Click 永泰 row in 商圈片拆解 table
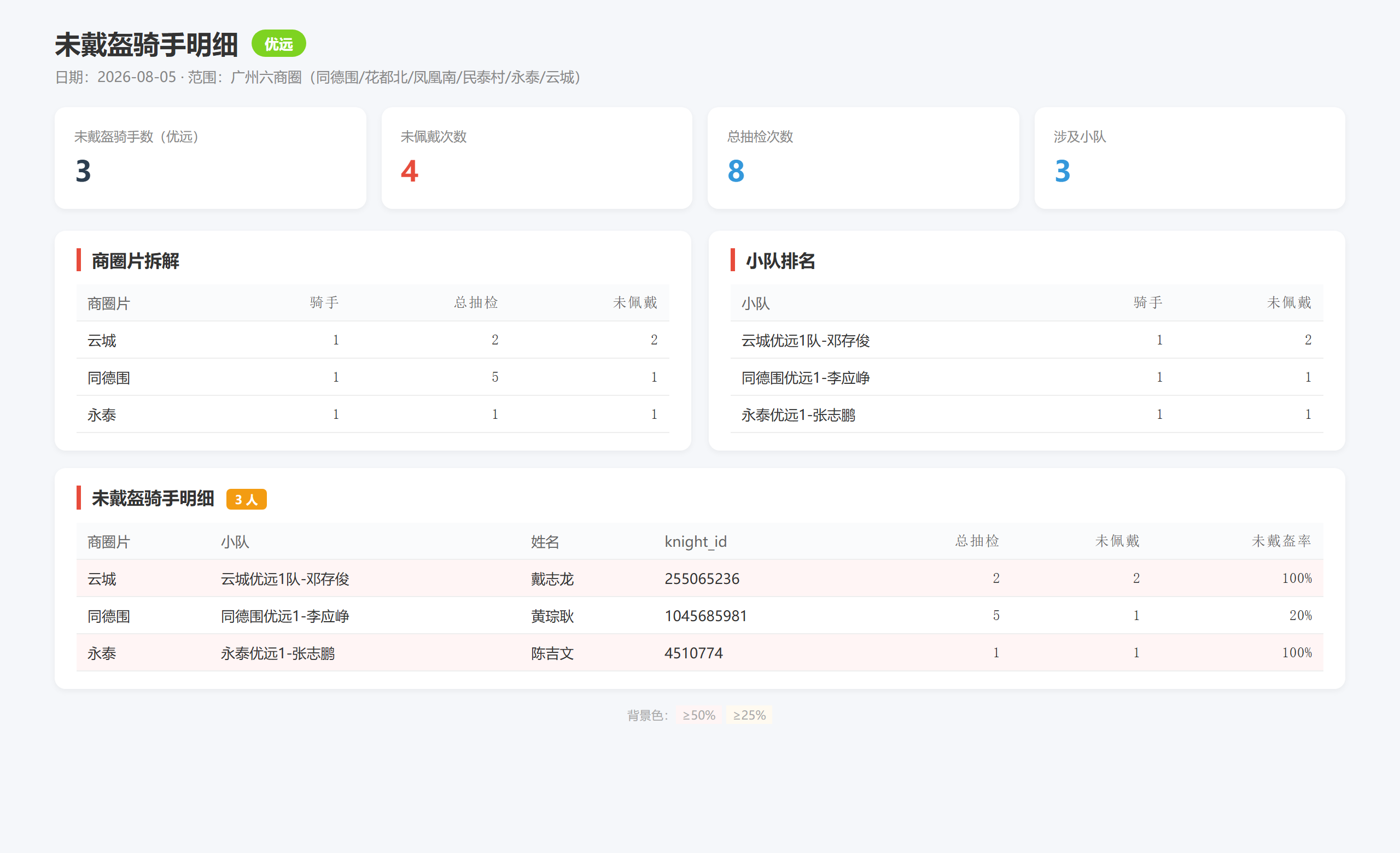The width and height of the screenshot is (1400, 853). pyautogui.click(x=373, y=414)
